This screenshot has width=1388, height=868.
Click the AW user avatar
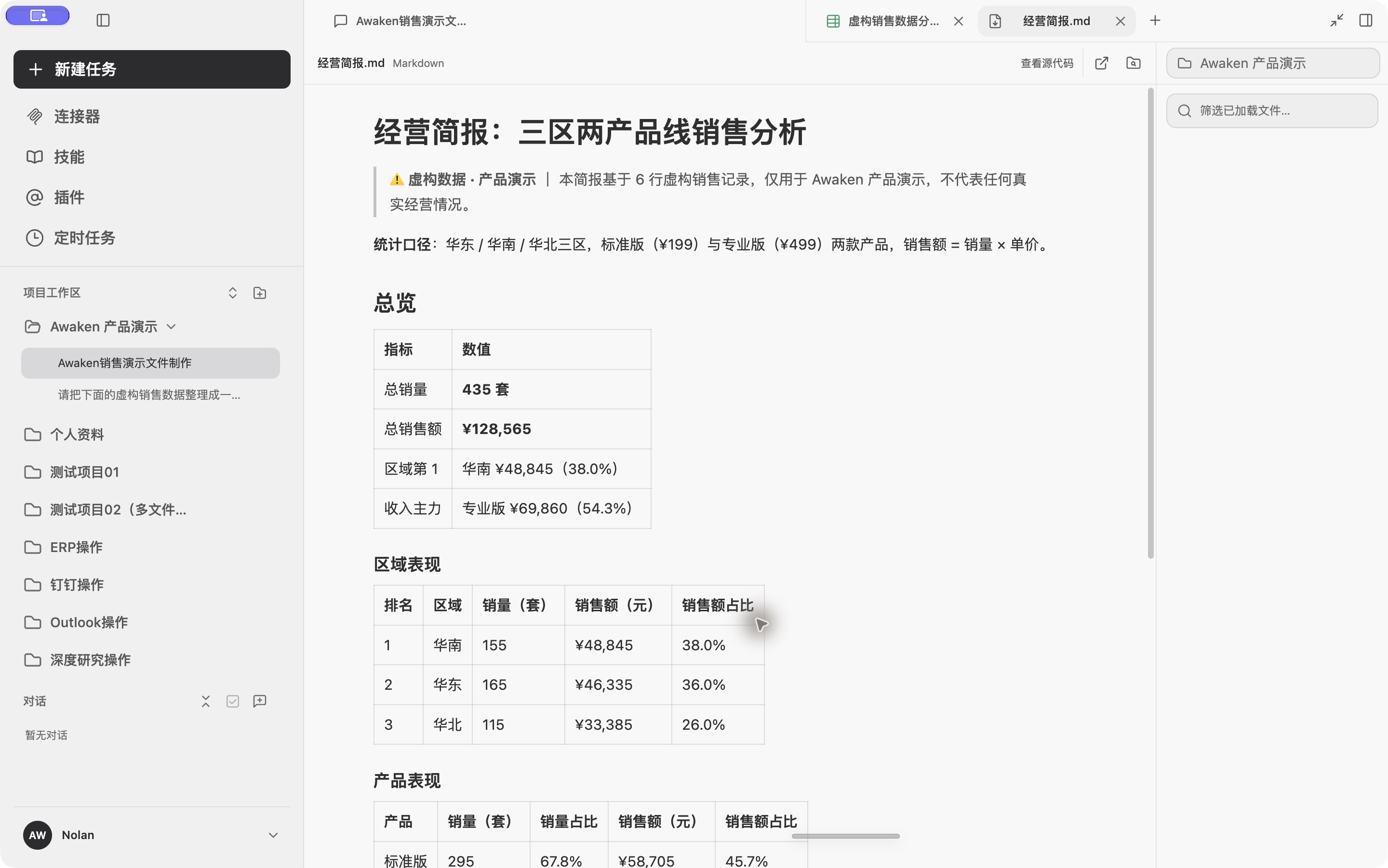(37, 835)
